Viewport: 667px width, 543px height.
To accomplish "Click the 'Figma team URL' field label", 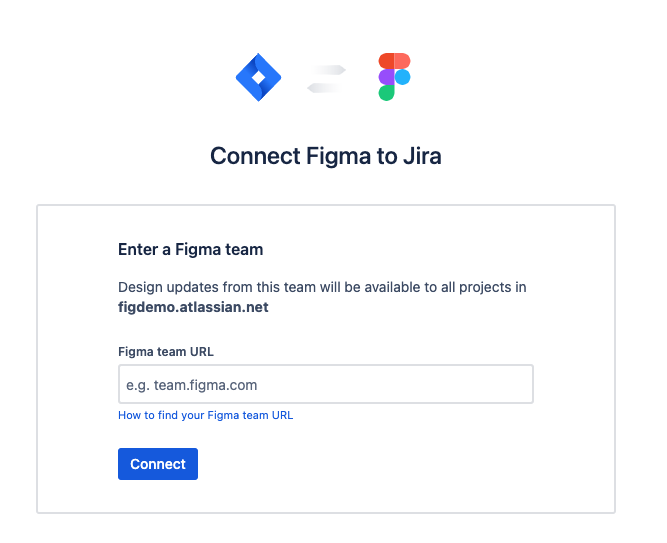I will pyautogui.click(x=166, y=351).
